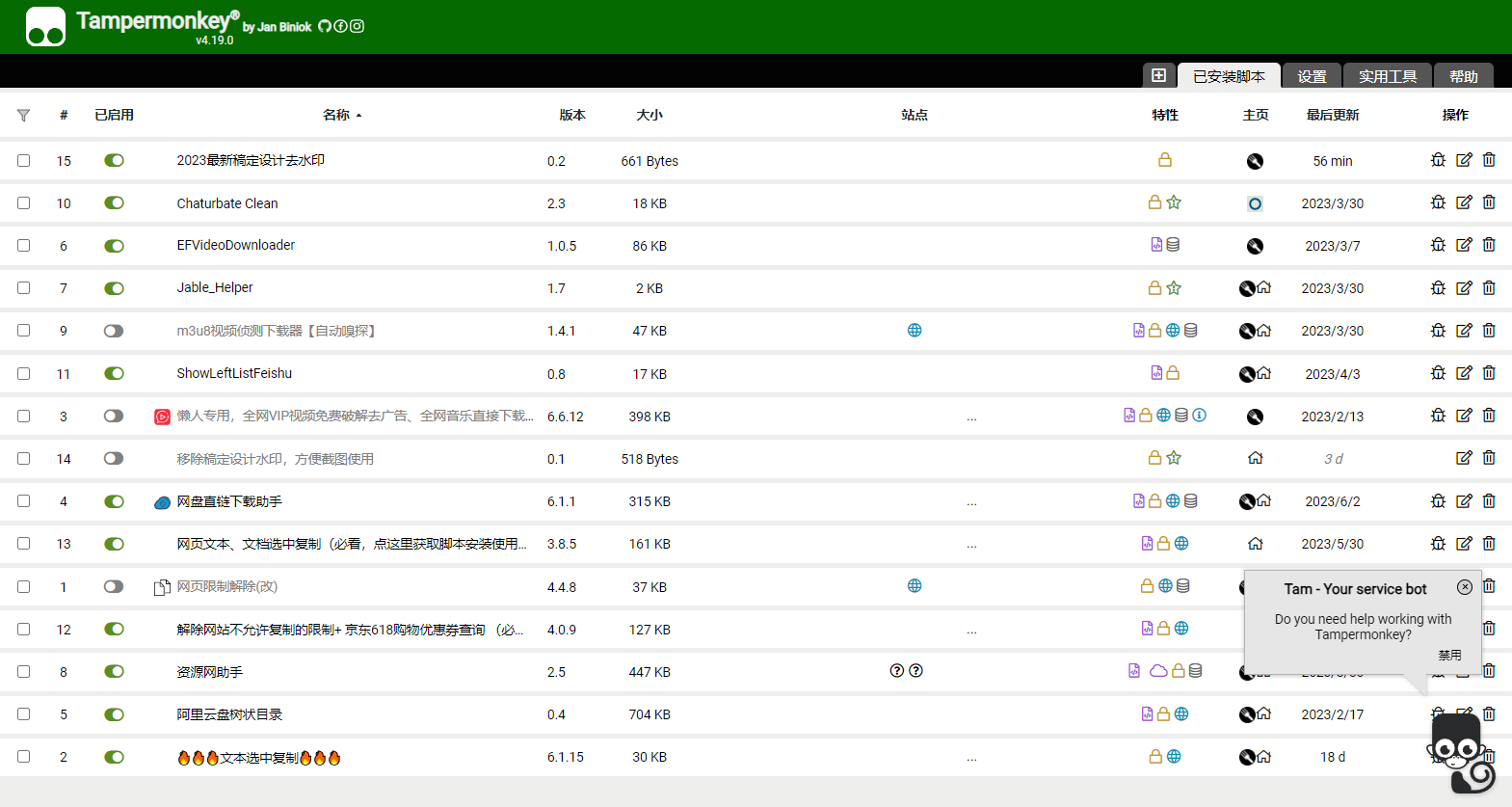
Task: Expand site list ellipsis for 网页文本、文档选中复制
Action: coord(971,546)
